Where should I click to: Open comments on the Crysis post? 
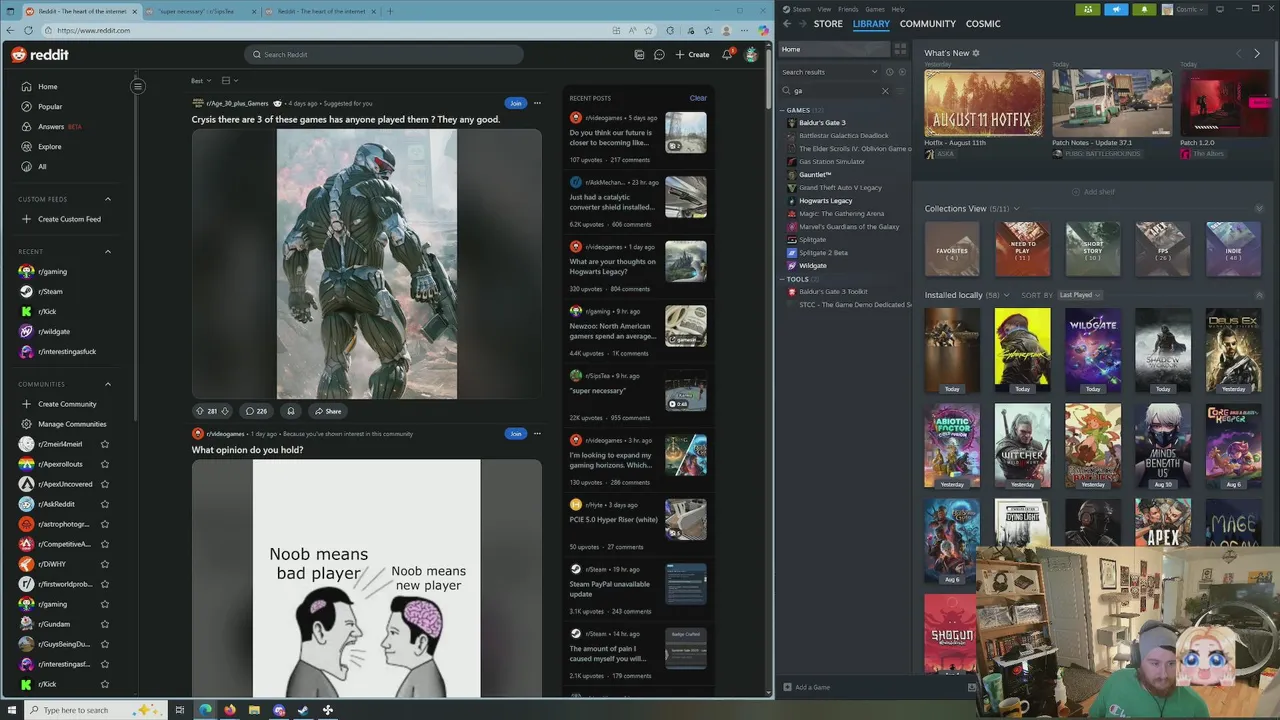[x=256, y=411]
